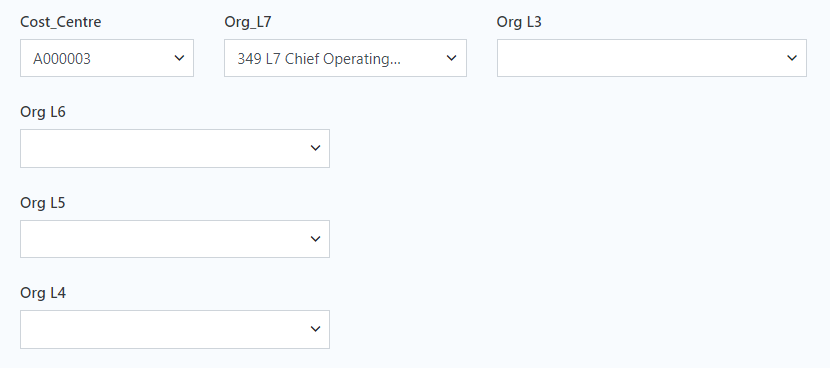Open the empty Org L6 combo box
Image resolution: width=830 pixels, height=368 pixels.
click(x=175, y=148)
